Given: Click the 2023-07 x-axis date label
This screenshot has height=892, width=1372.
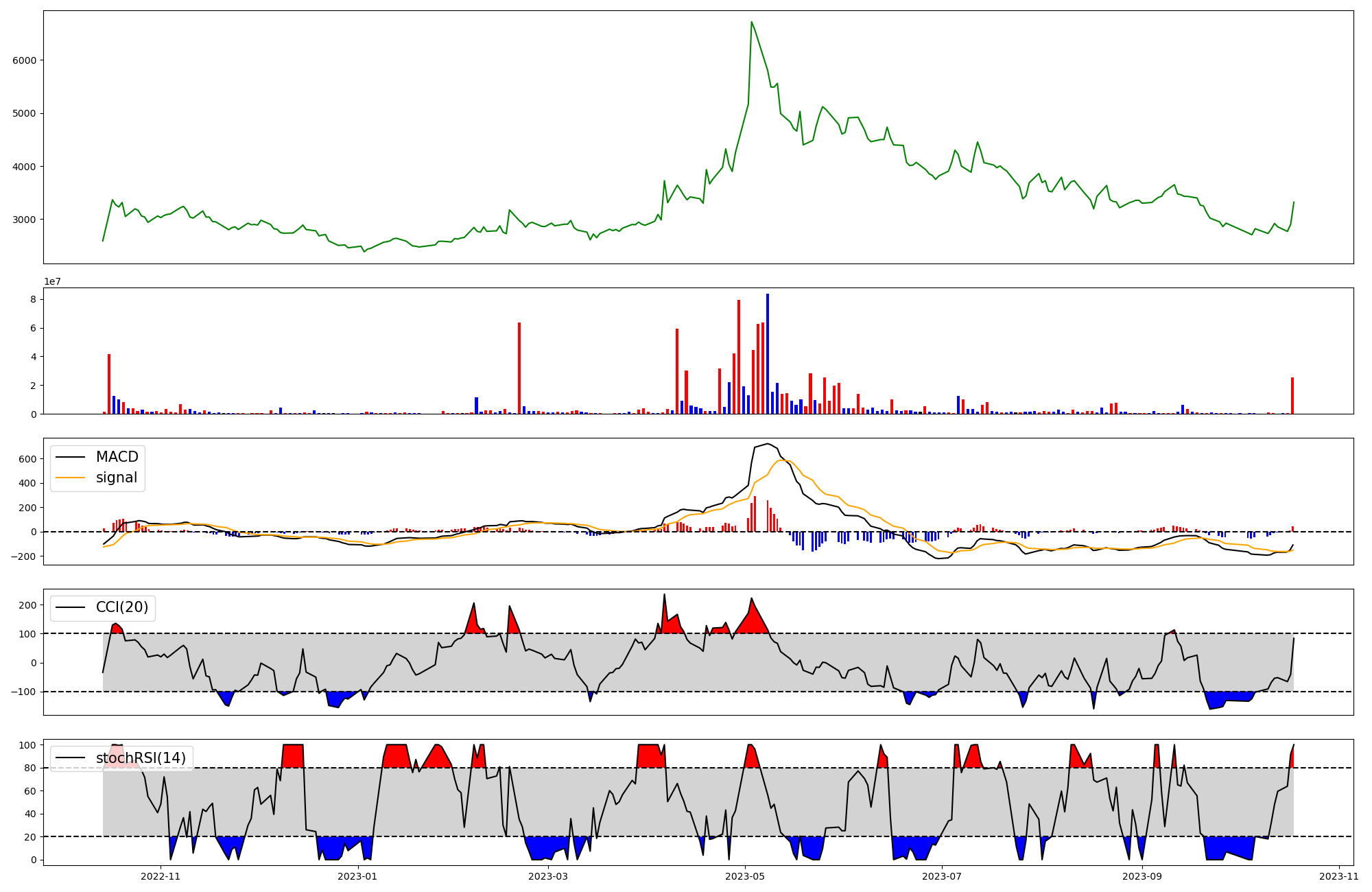Looking at the screenshot, I should point(942,876).
